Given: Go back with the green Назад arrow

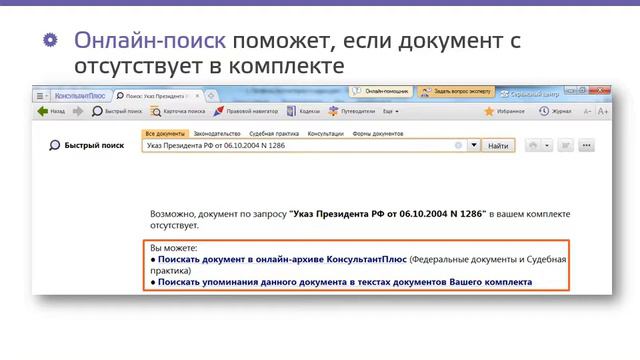Looking at the screenshot, I should tap(51, 111).
